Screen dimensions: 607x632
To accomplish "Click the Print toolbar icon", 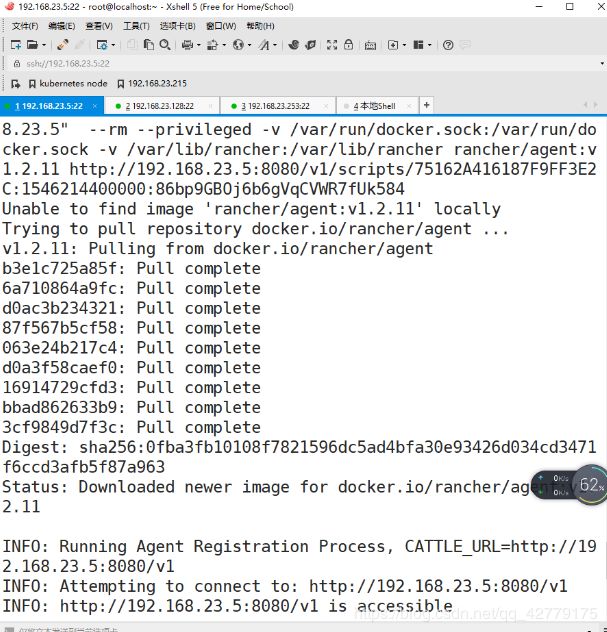I will click(187, 45).
